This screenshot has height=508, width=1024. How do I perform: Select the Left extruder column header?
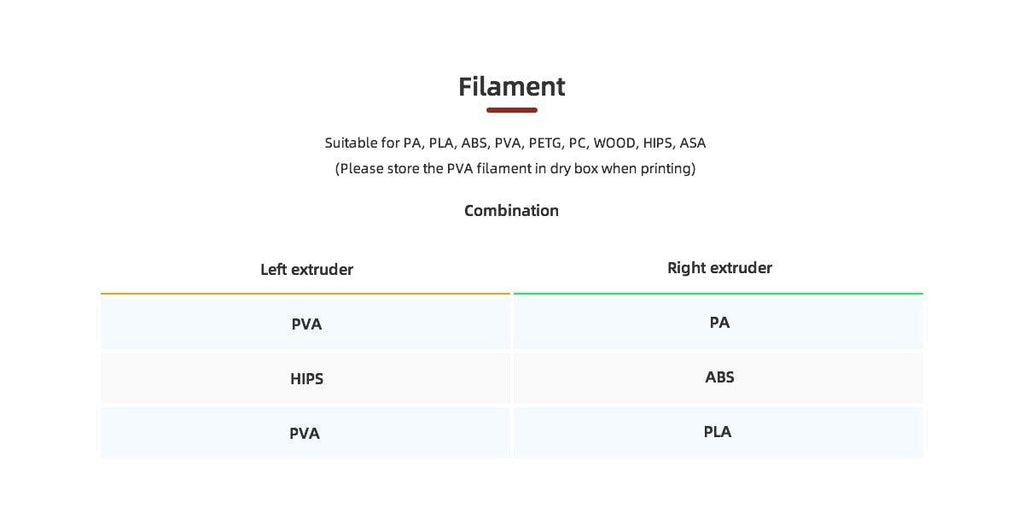306,269
